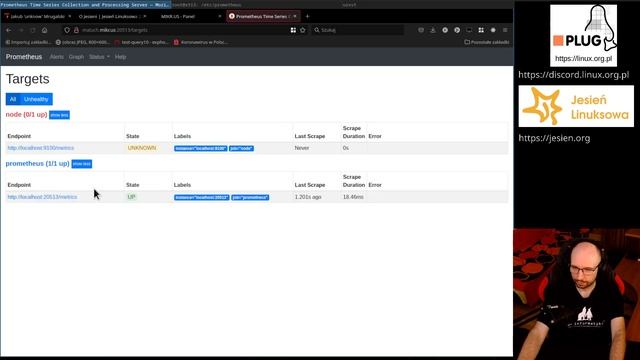Bookmark this page with the star icon
Viewport: 640px width, 360px height.
coord(302,30)
